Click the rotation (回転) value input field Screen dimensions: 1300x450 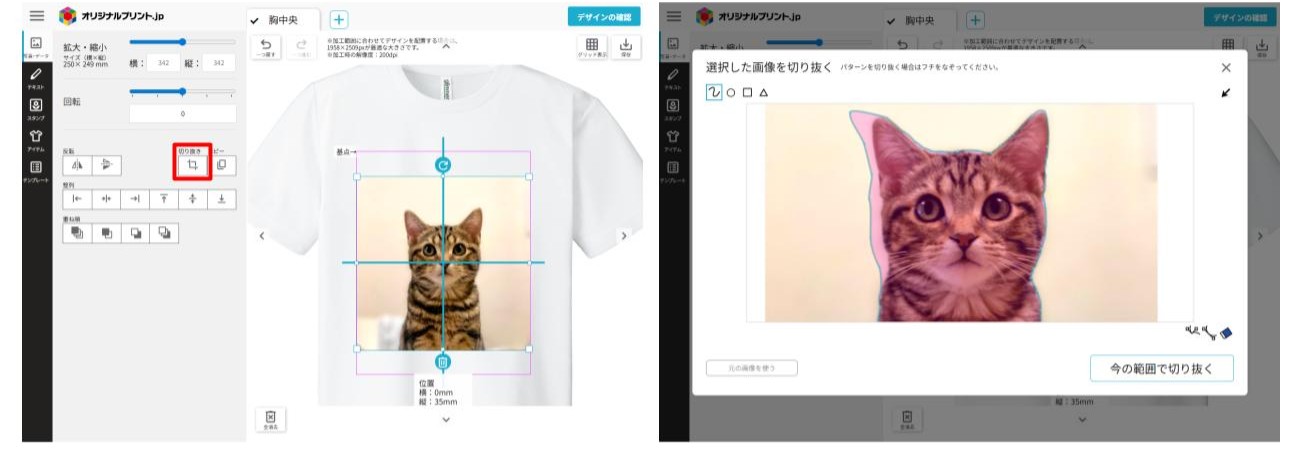point(182,113)
